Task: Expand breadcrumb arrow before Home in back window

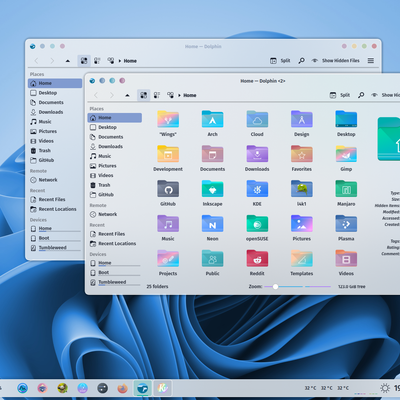Action: (x=120, y=61)
